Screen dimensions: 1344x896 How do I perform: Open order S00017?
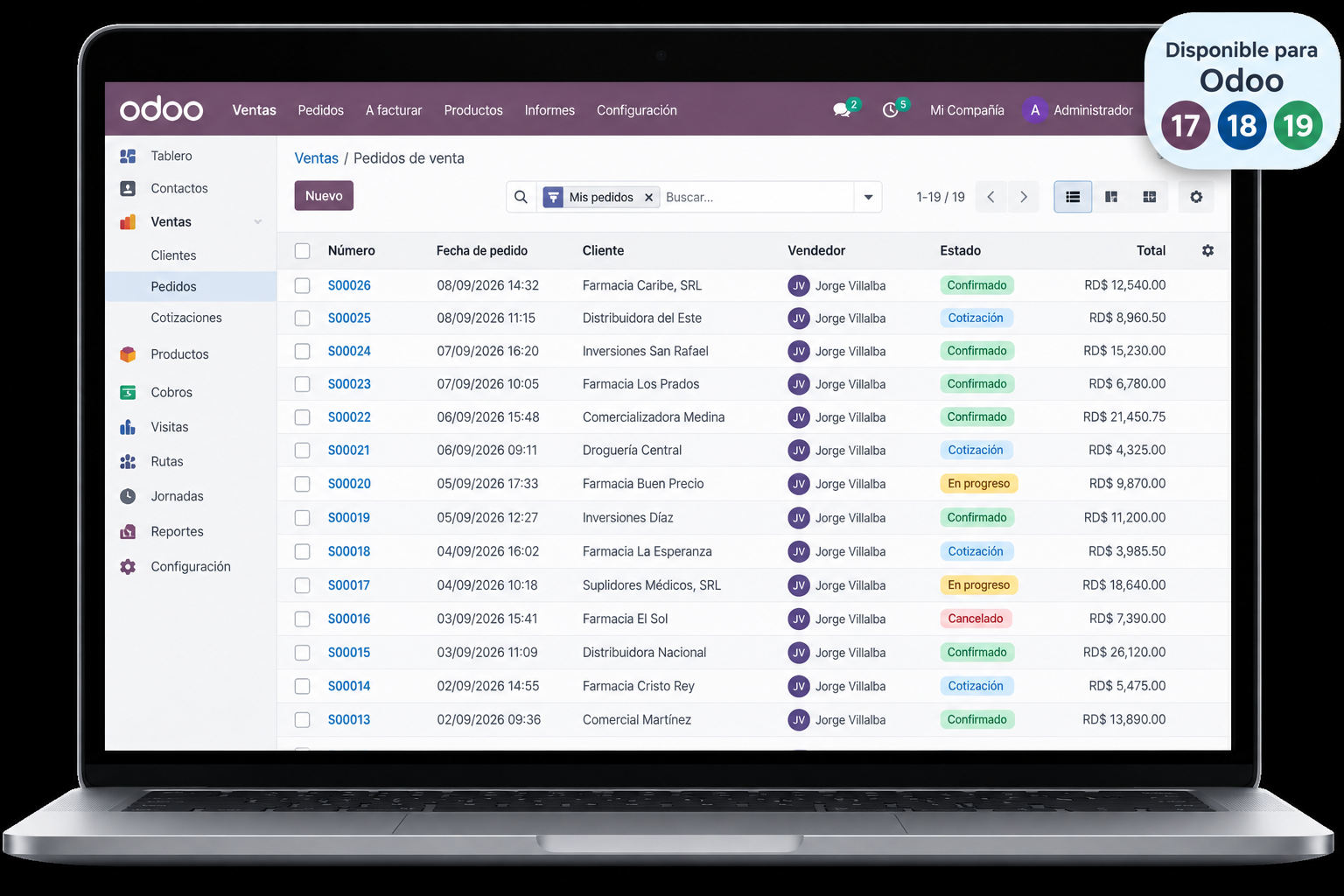pos(349,585)
